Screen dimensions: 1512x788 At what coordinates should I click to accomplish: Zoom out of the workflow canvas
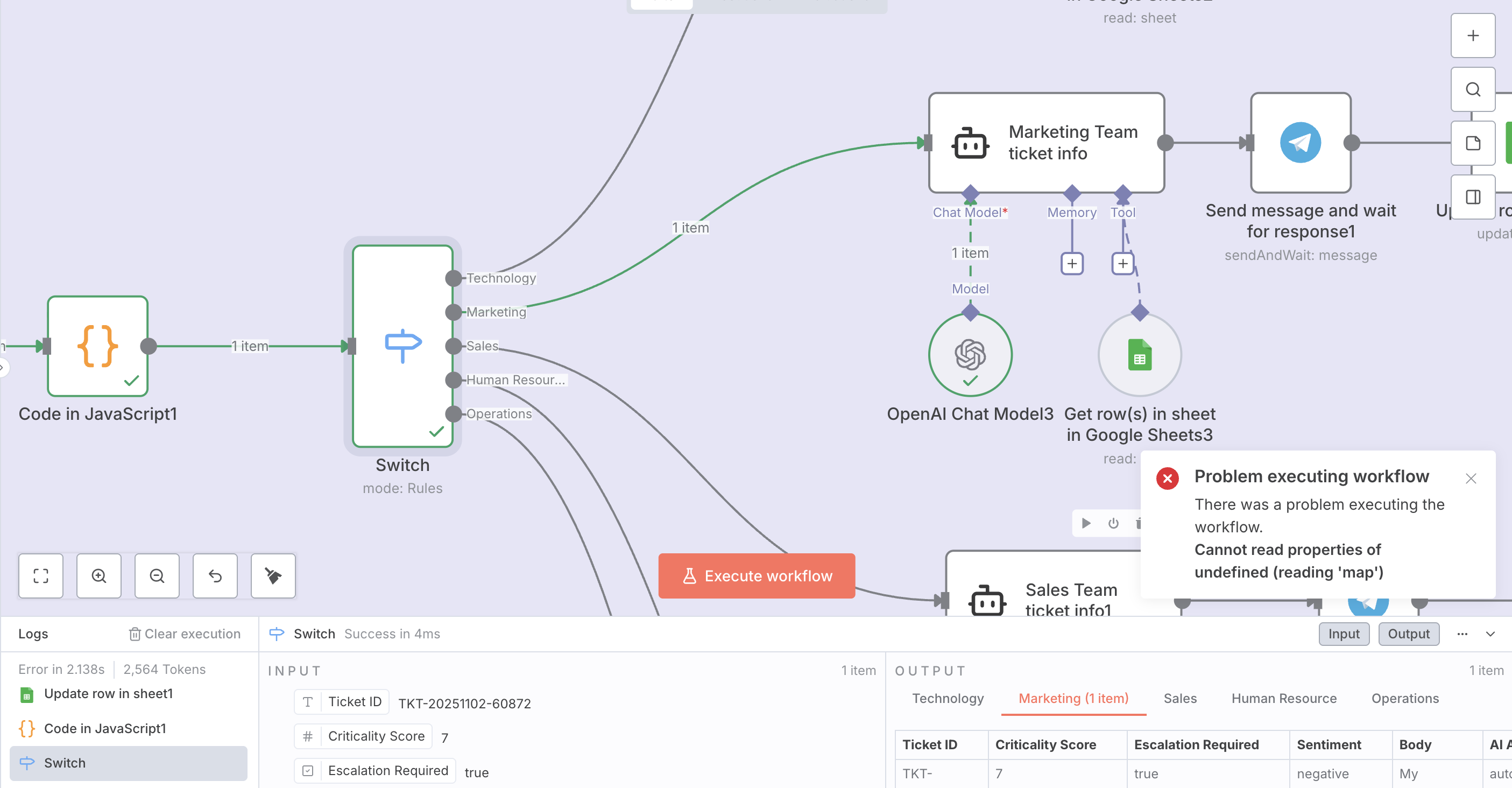157,575
